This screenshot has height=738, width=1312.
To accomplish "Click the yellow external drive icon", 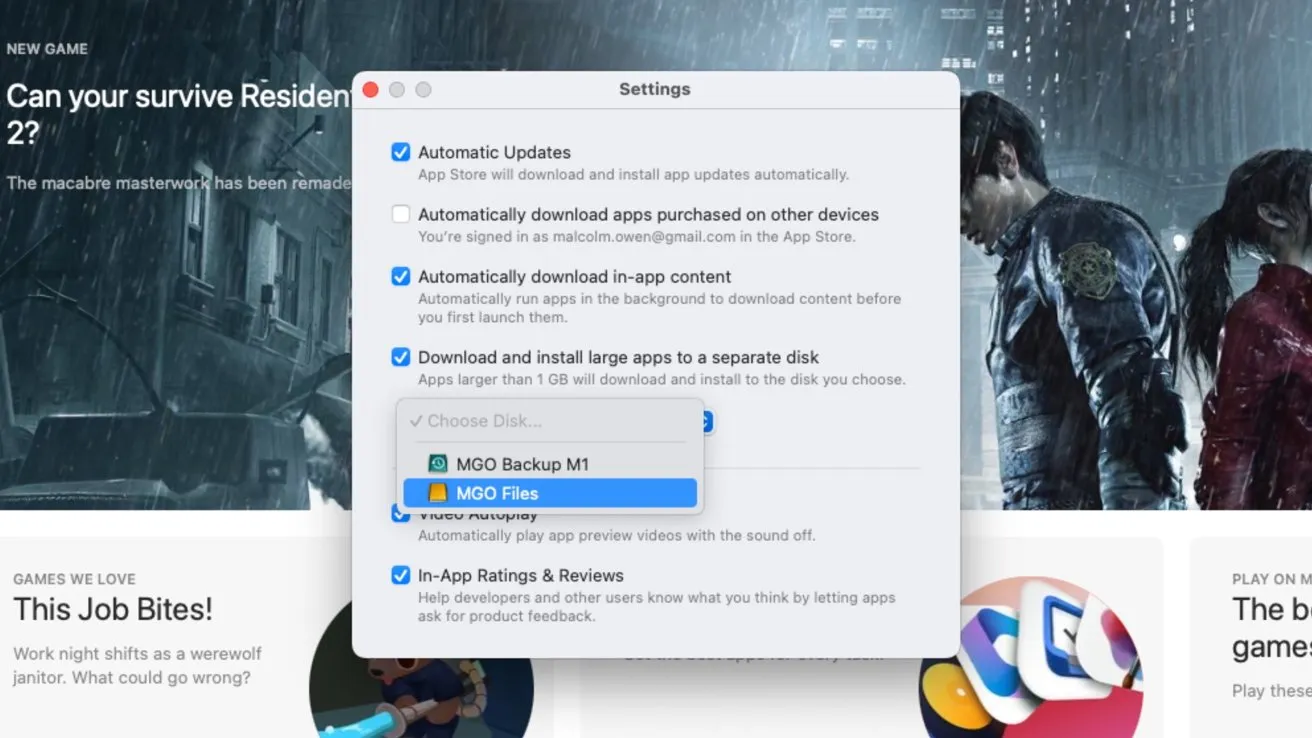I will (x=438, y=493).
